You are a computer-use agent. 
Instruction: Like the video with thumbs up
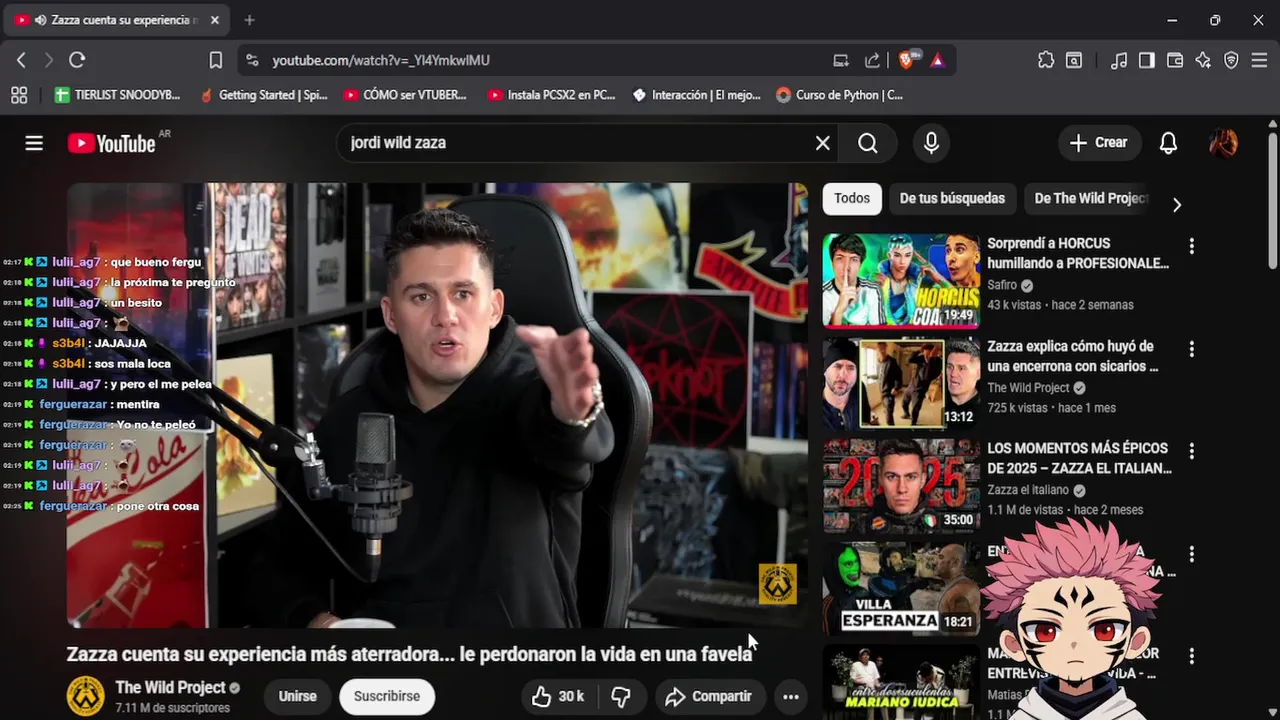558,696
